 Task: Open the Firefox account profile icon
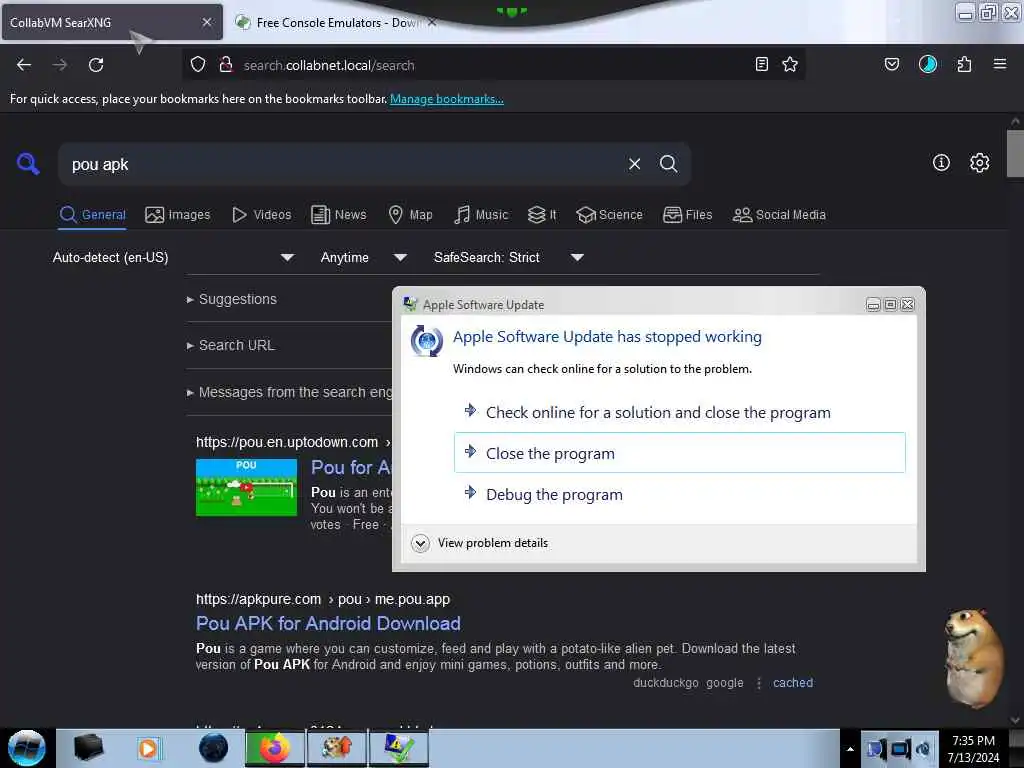tap(927, 64)
